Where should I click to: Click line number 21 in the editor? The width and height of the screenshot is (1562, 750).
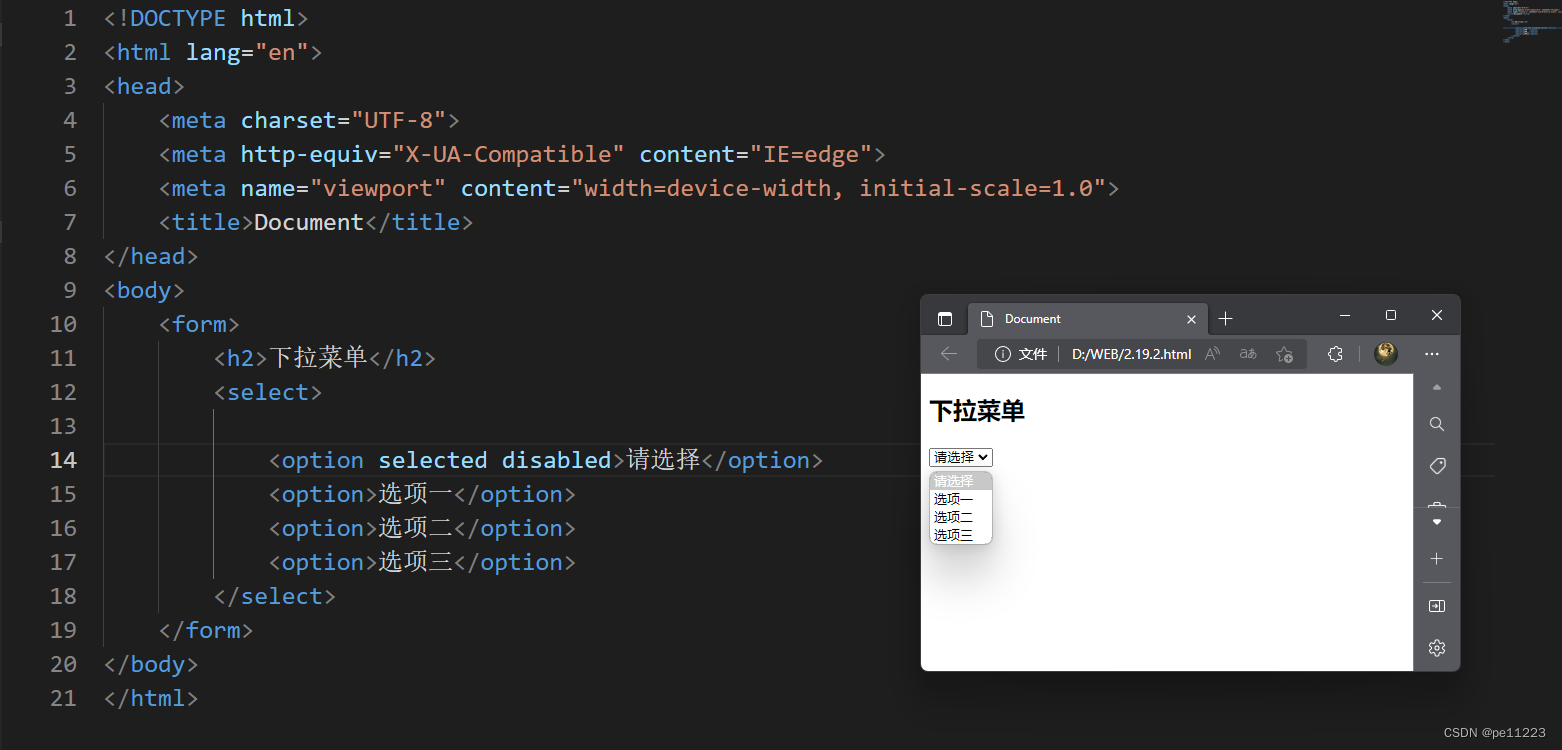(x=63, y=698)
